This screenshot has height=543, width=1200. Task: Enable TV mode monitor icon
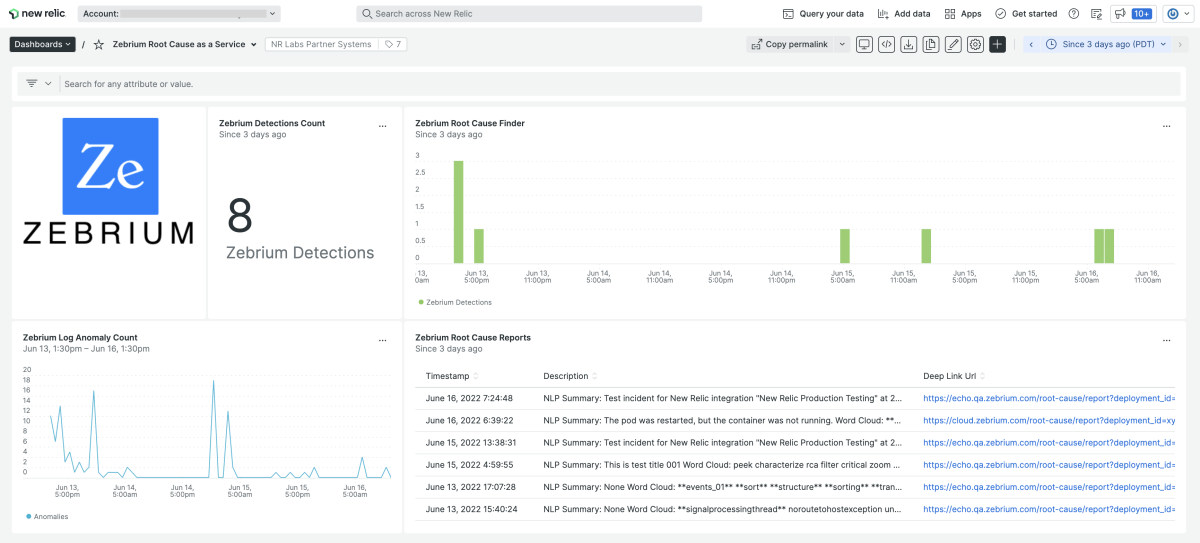(x=864, y=44)
